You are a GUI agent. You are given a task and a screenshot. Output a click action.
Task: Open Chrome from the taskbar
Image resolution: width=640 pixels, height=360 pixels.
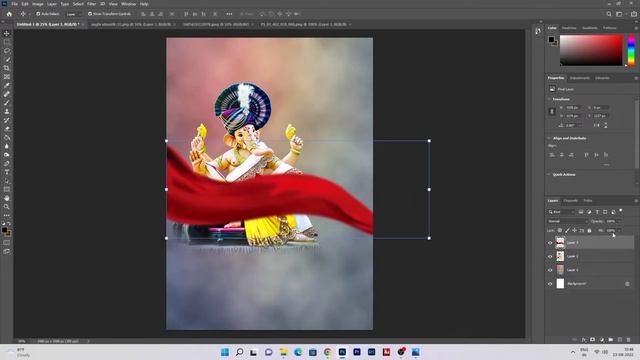click(x=327, y=352)
